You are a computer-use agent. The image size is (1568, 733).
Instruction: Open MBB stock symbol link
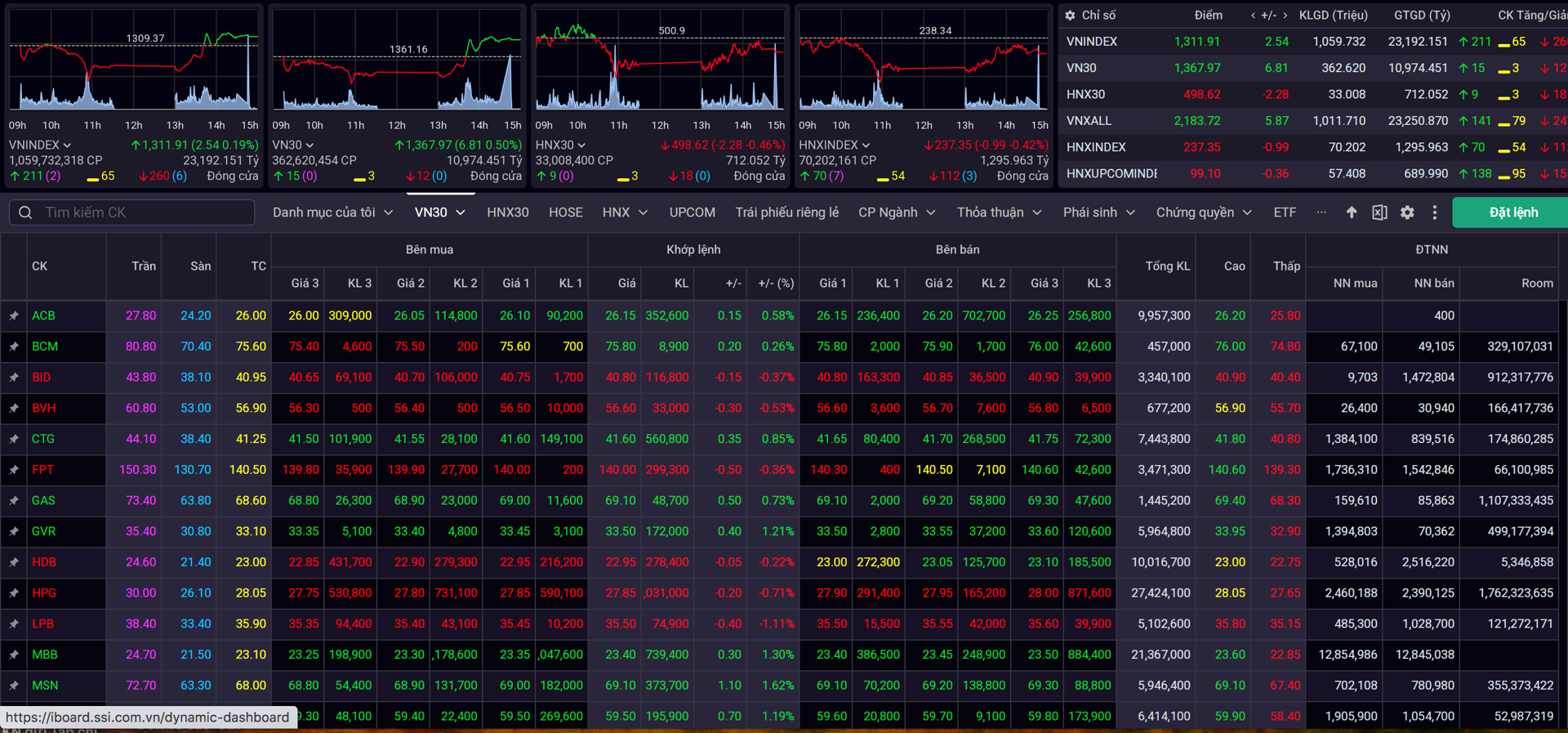[45, 655]
